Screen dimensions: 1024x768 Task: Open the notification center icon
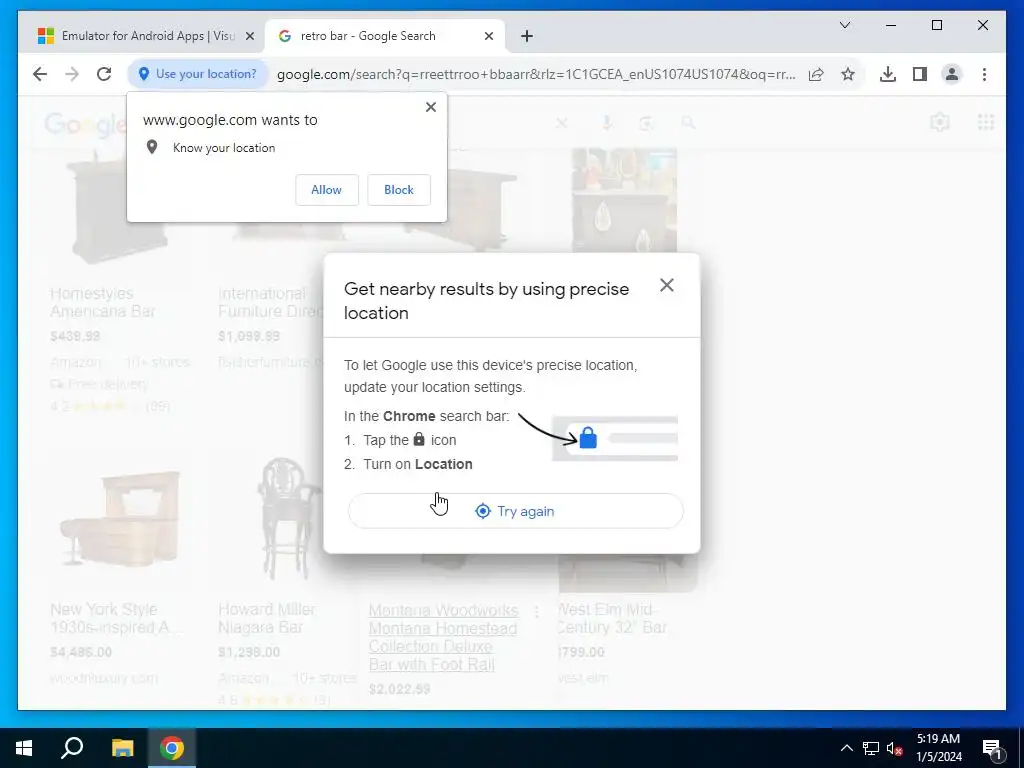point(992,748)
